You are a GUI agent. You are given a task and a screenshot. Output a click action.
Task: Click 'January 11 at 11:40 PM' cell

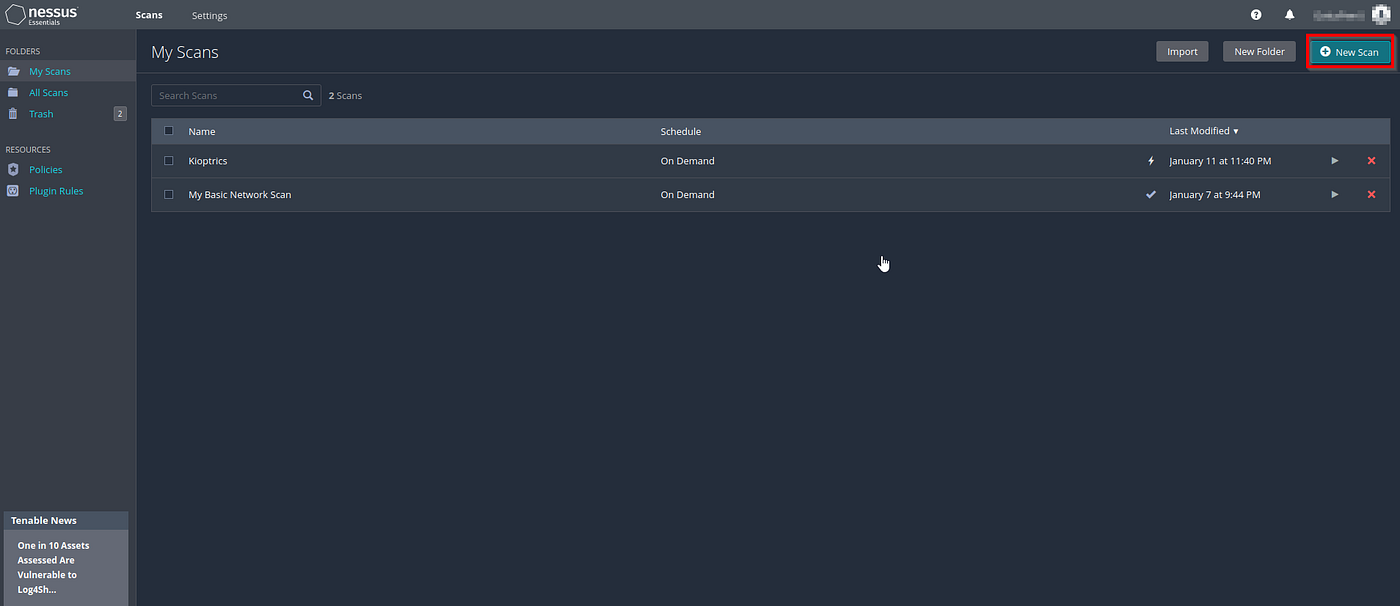coord(1220,161)
